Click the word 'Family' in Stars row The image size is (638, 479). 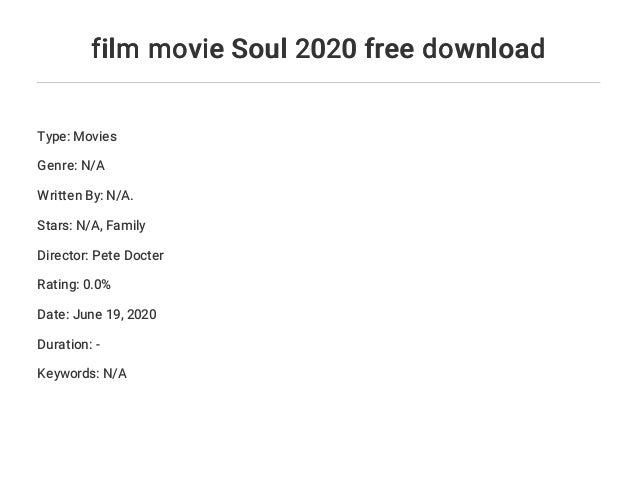(x=126, y=225)
